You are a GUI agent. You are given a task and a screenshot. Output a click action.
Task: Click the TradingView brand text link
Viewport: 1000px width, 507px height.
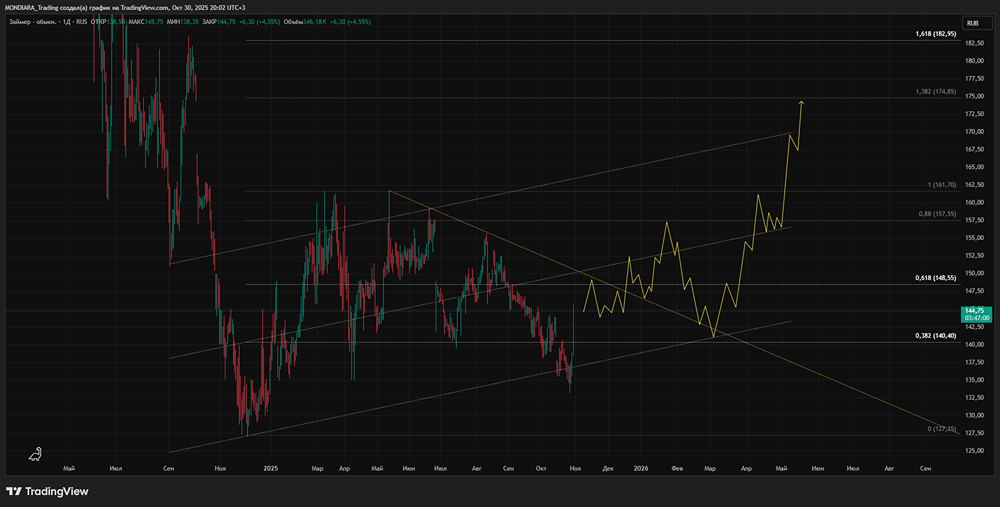[x=57, y=491]
